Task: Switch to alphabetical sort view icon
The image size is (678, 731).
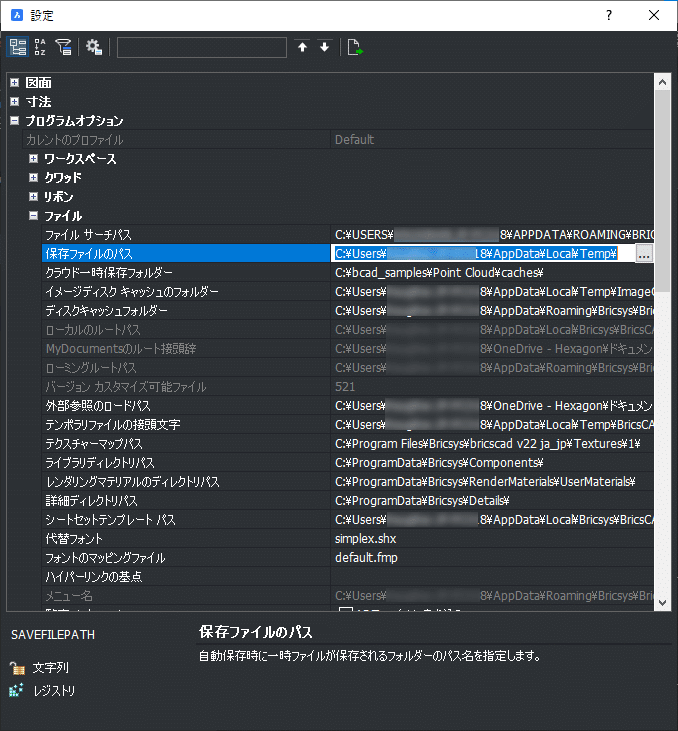Action: (x=40, y=47)
